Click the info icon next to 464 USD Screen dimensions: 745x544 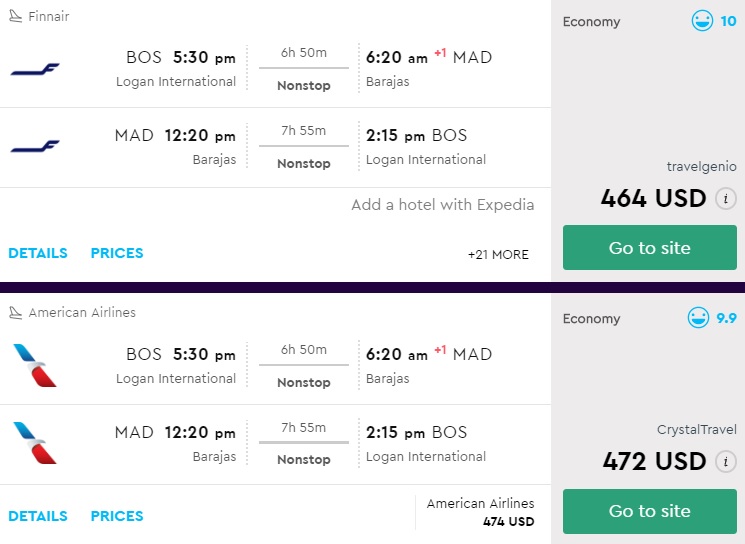point(726,198)
